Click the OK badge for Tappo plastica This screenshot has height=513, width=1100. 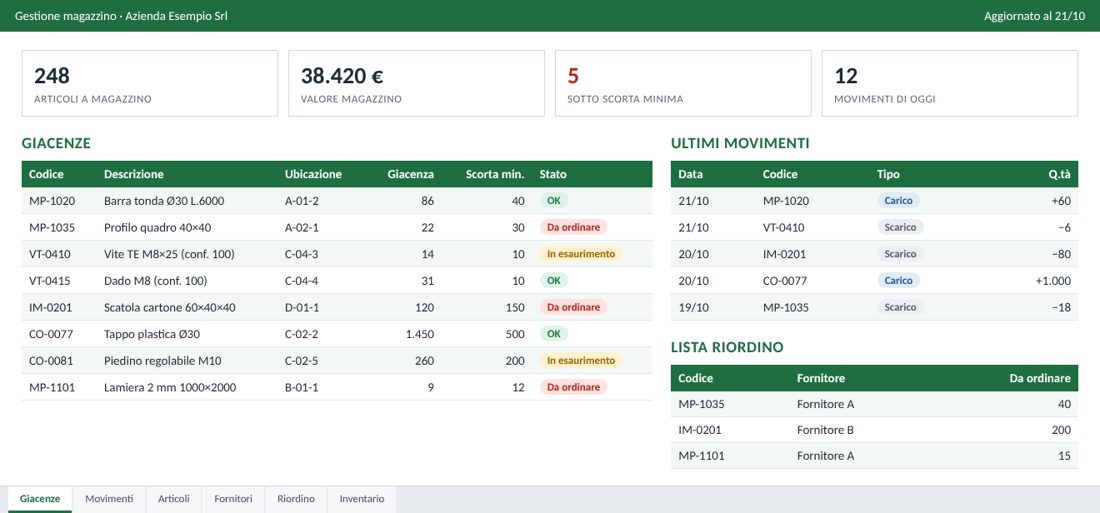pos(554,334)
